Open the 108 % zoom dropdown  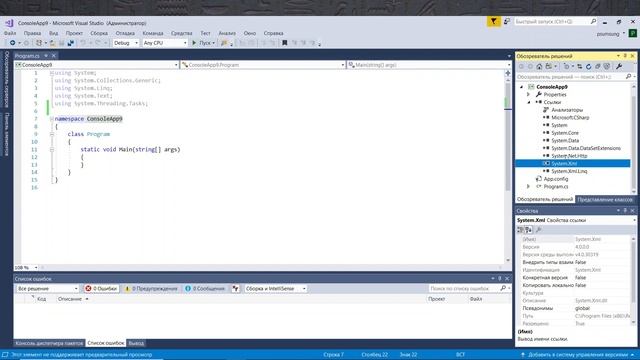[26, 268]
